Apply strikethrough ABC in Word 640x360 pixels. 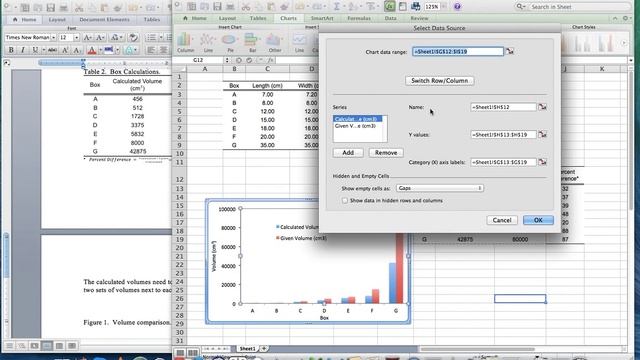tap(52, 50)
